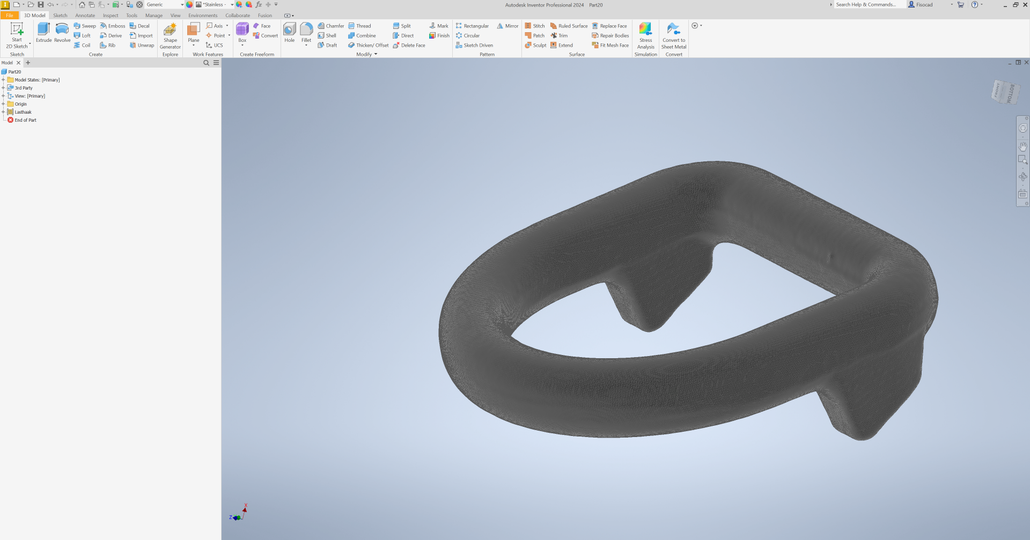The width and height of the screenshot is (1030, 540).
Task: Select End of Part marker
Action: pos(25,120)
